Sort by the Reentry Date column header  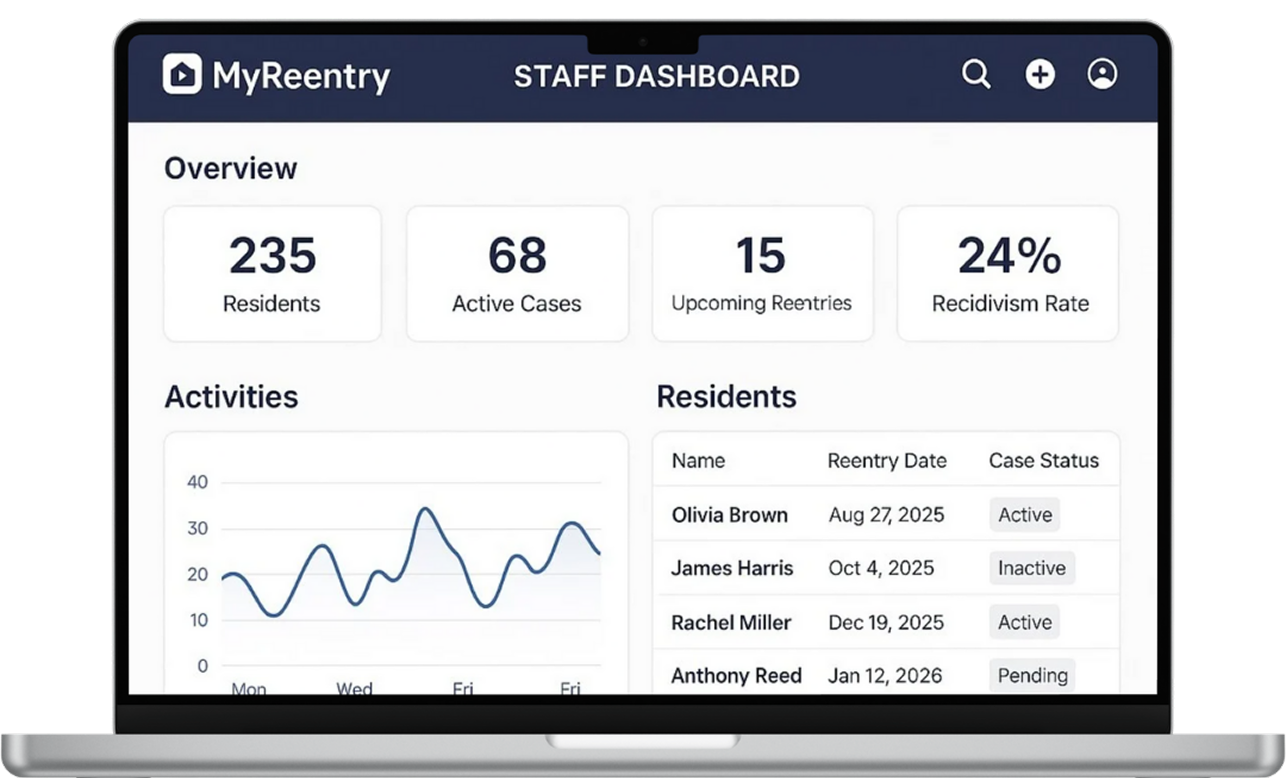[x=887, y=461]
